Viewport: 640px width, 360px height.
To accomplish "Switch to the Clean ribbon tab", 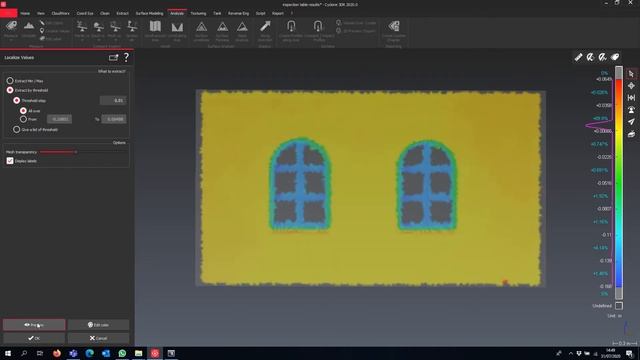I will (105, 13).
